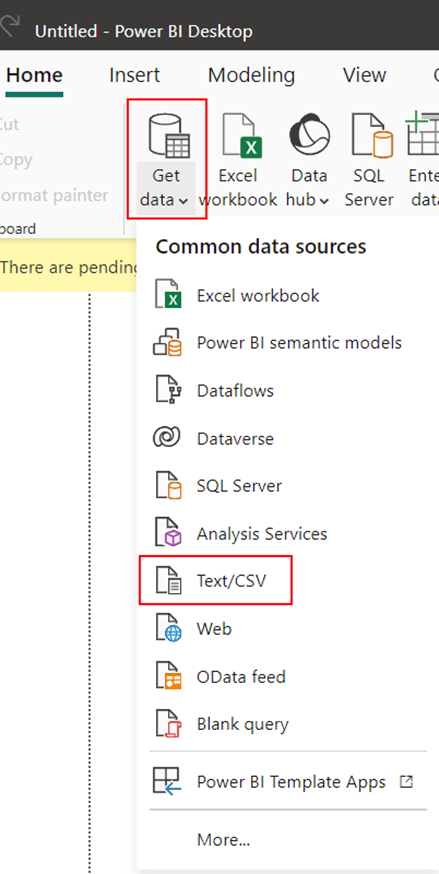Expand the Get data dropdown arrow
The height and width of the screenshot is (874, 439).
point(184,201)
